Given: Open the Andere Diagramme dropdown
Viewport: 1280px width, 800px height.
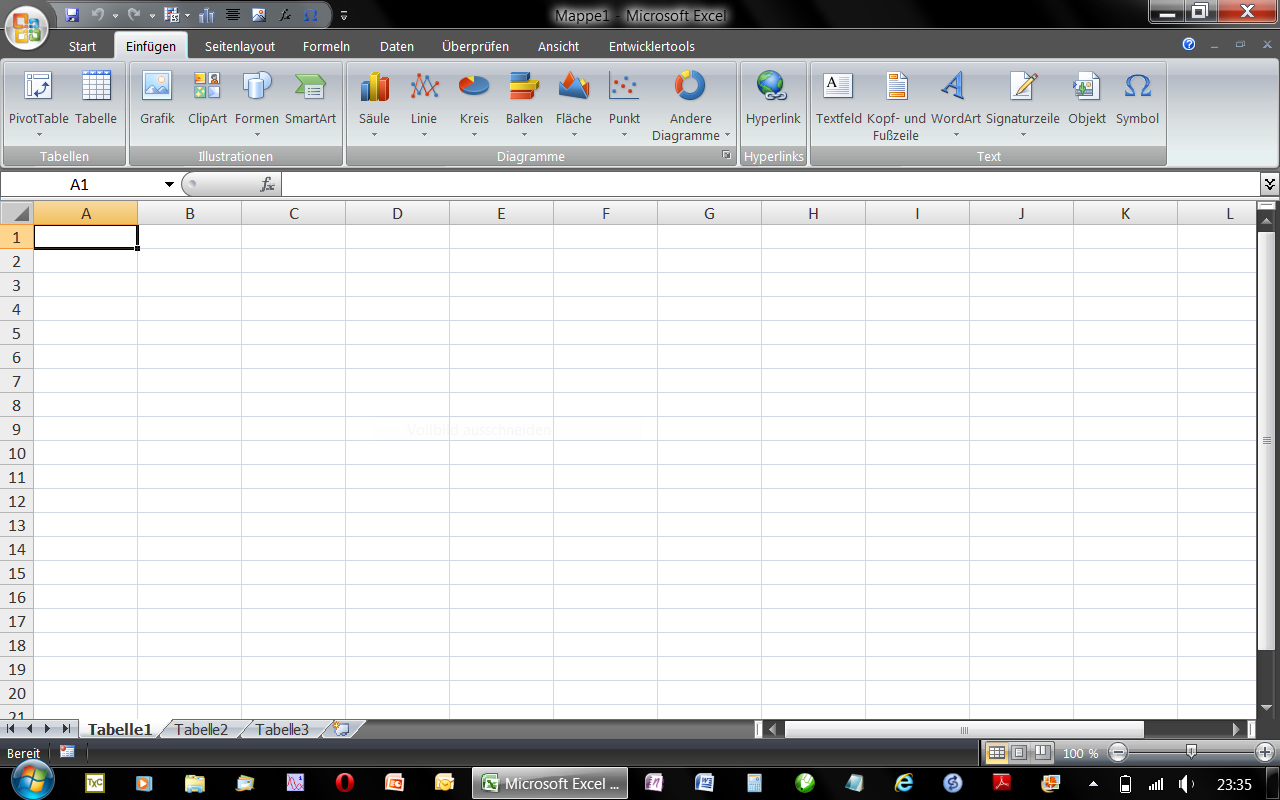Looking at the screenshot, I should click(691, 106).
